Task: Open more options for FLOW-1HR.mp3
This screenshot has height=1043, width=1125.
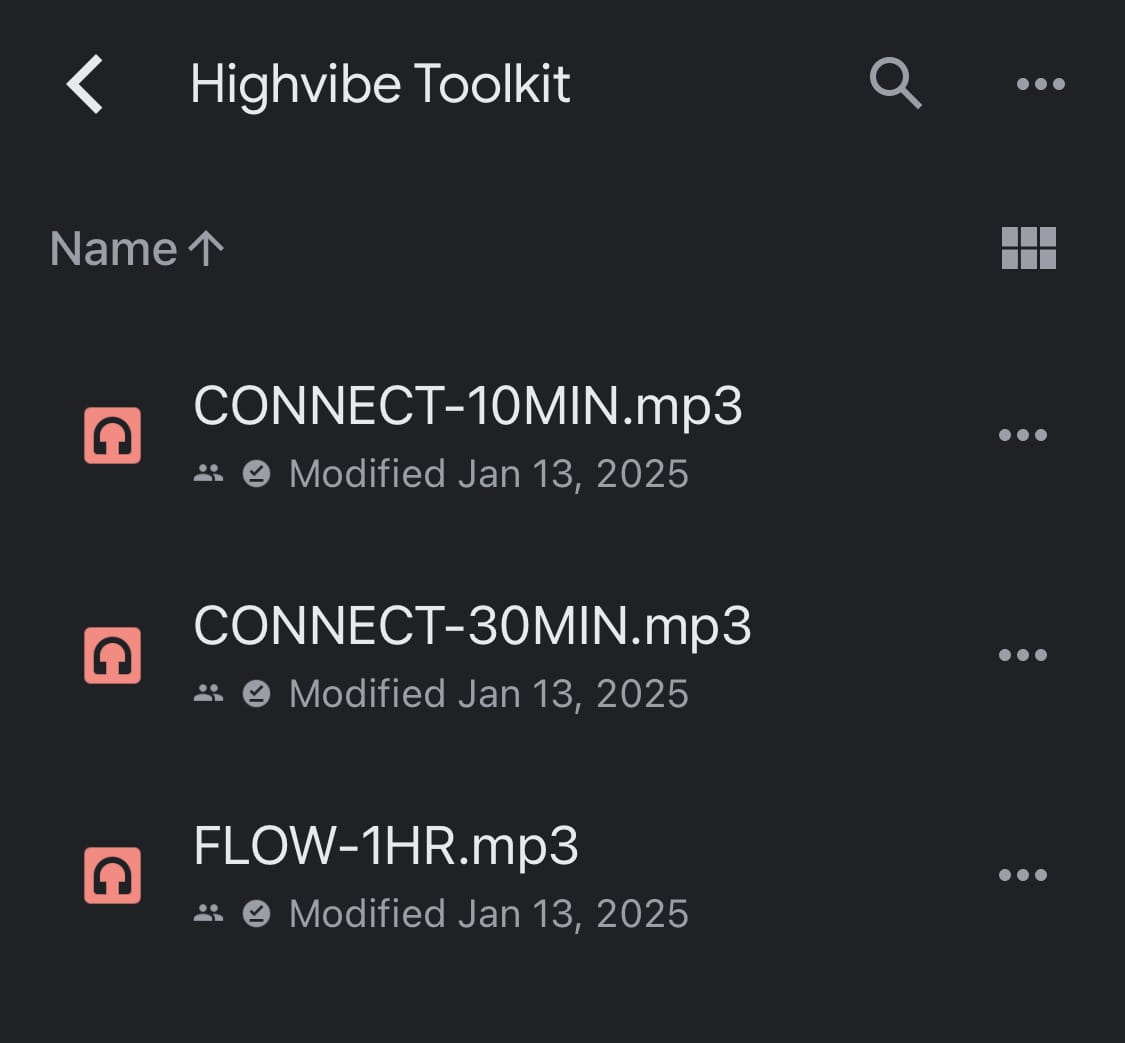Action: coord(1022,875)
